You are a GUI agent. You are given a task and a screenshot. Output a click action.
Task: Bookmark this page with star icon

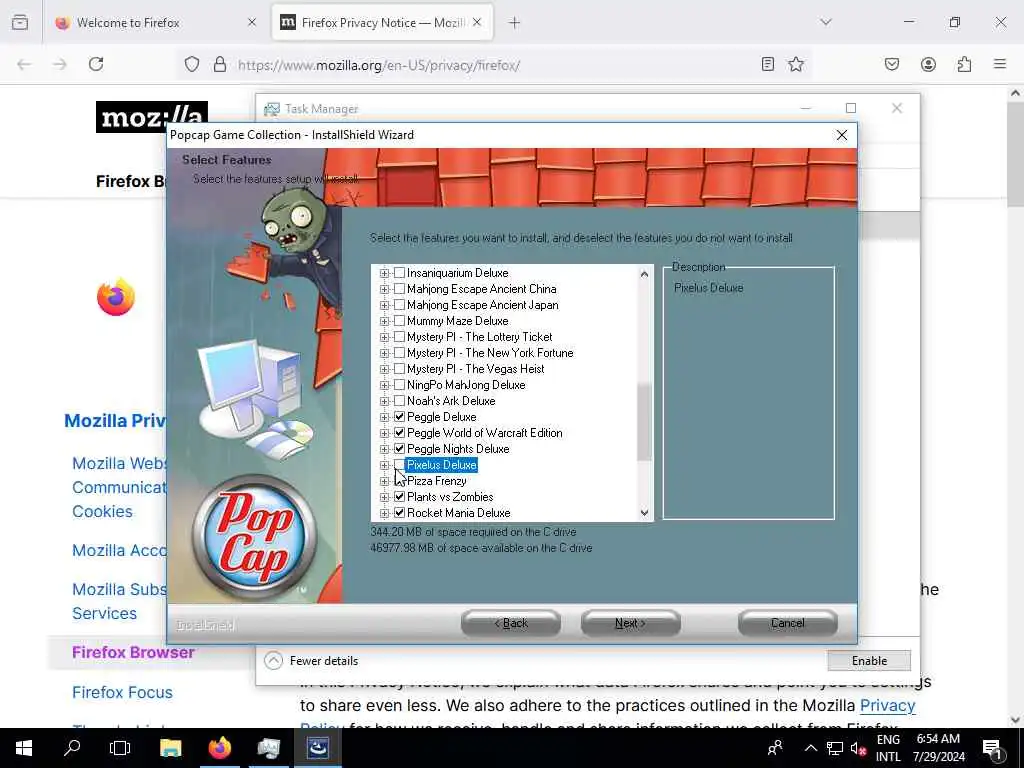click(x=795, y=64)
